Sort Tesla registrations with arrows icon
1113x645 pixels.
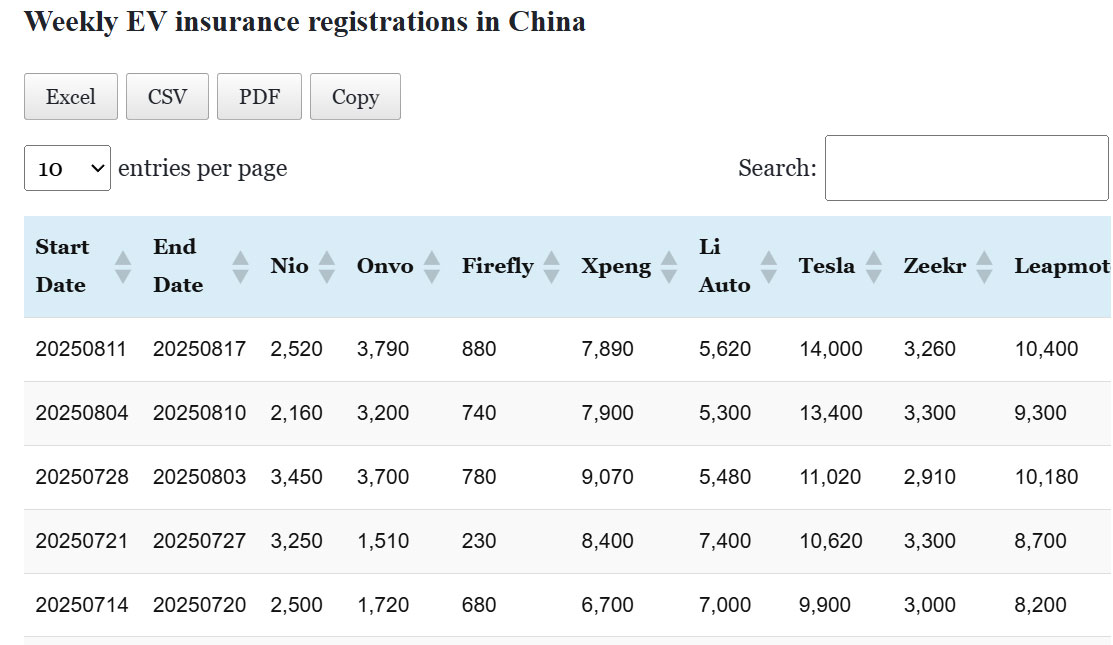873,266
